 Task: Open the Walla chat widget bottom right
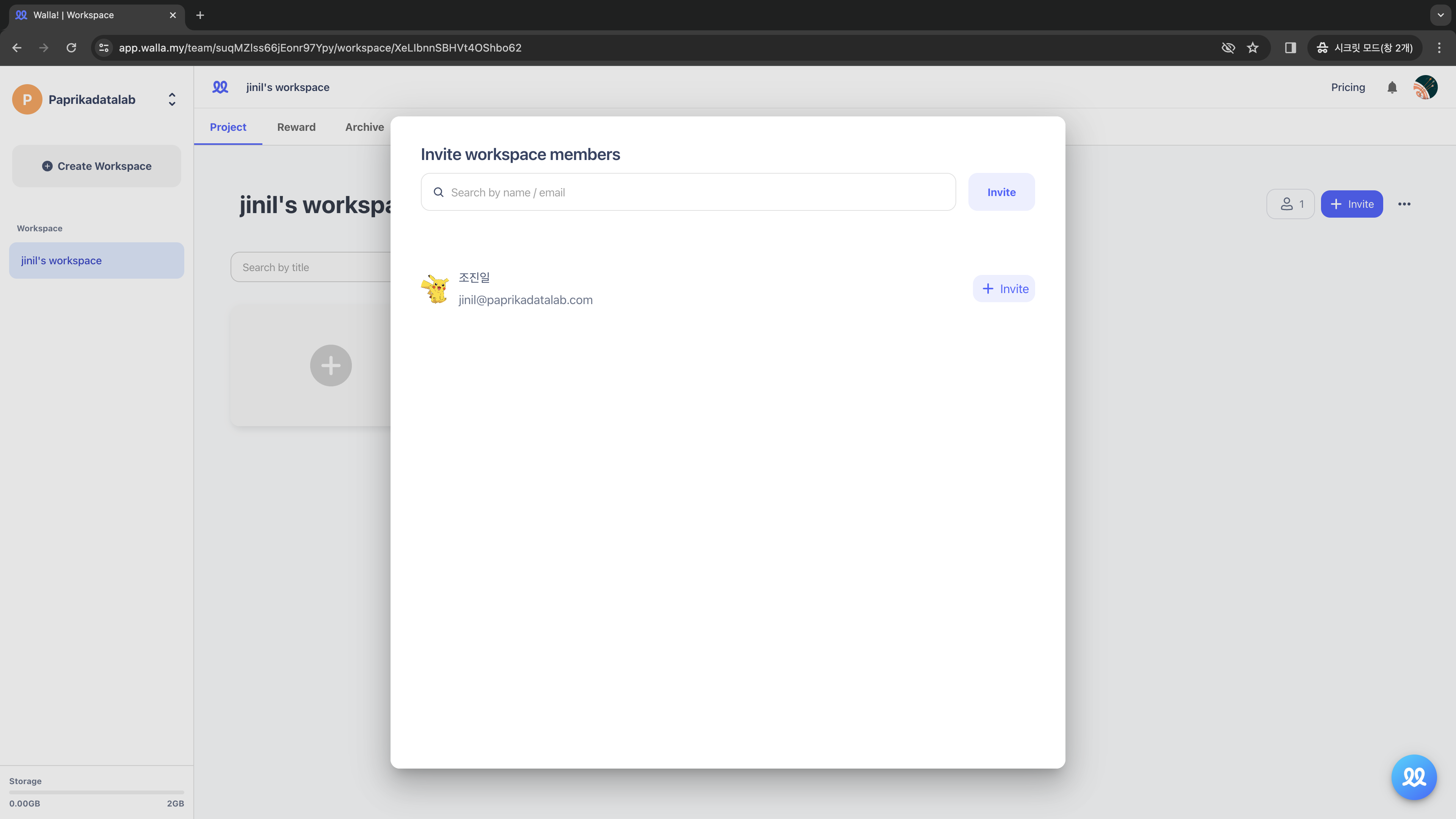coord(1414,777)
